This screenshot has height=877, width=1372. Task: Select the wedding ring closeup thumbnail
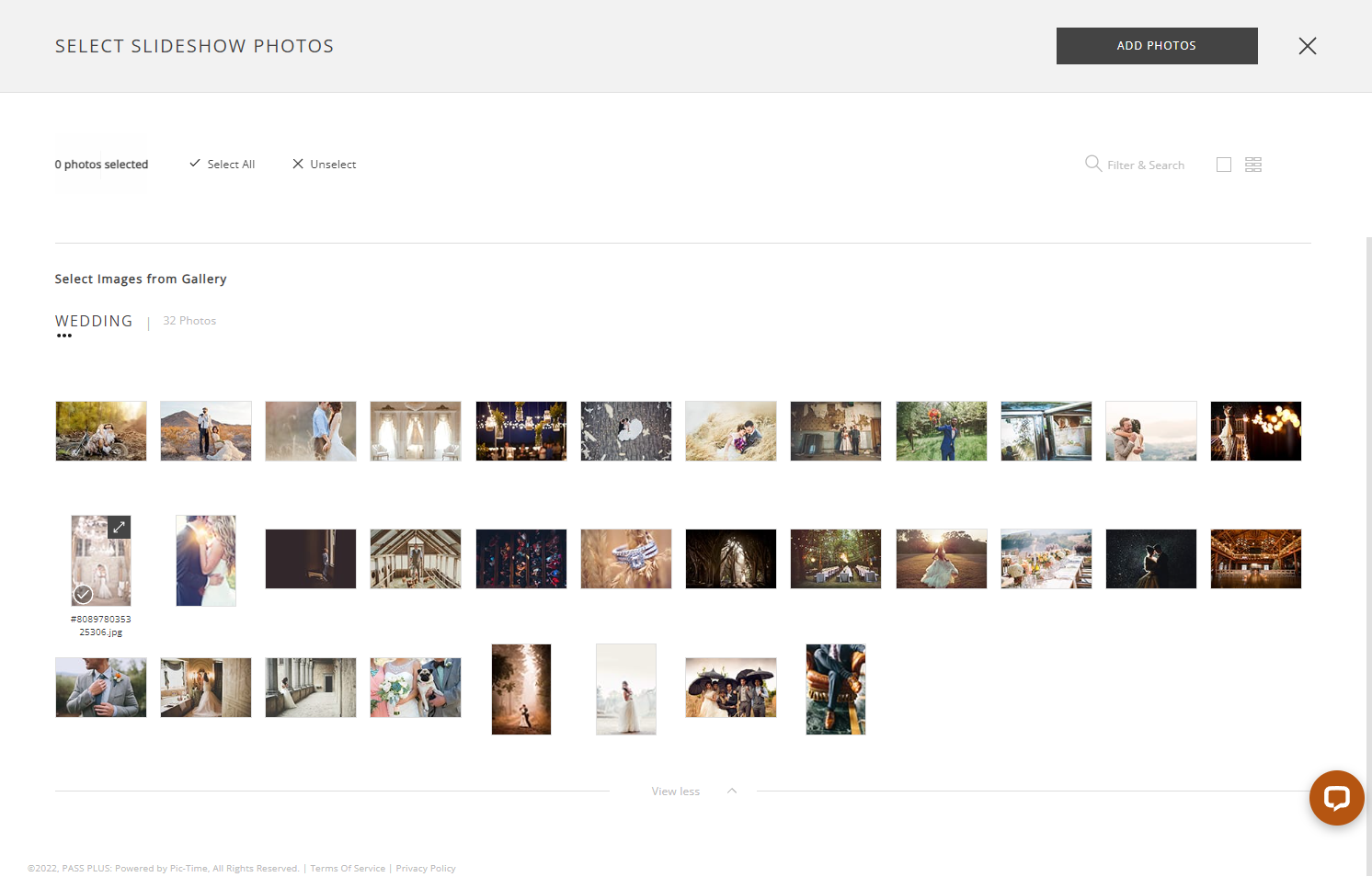pos(626,559)
